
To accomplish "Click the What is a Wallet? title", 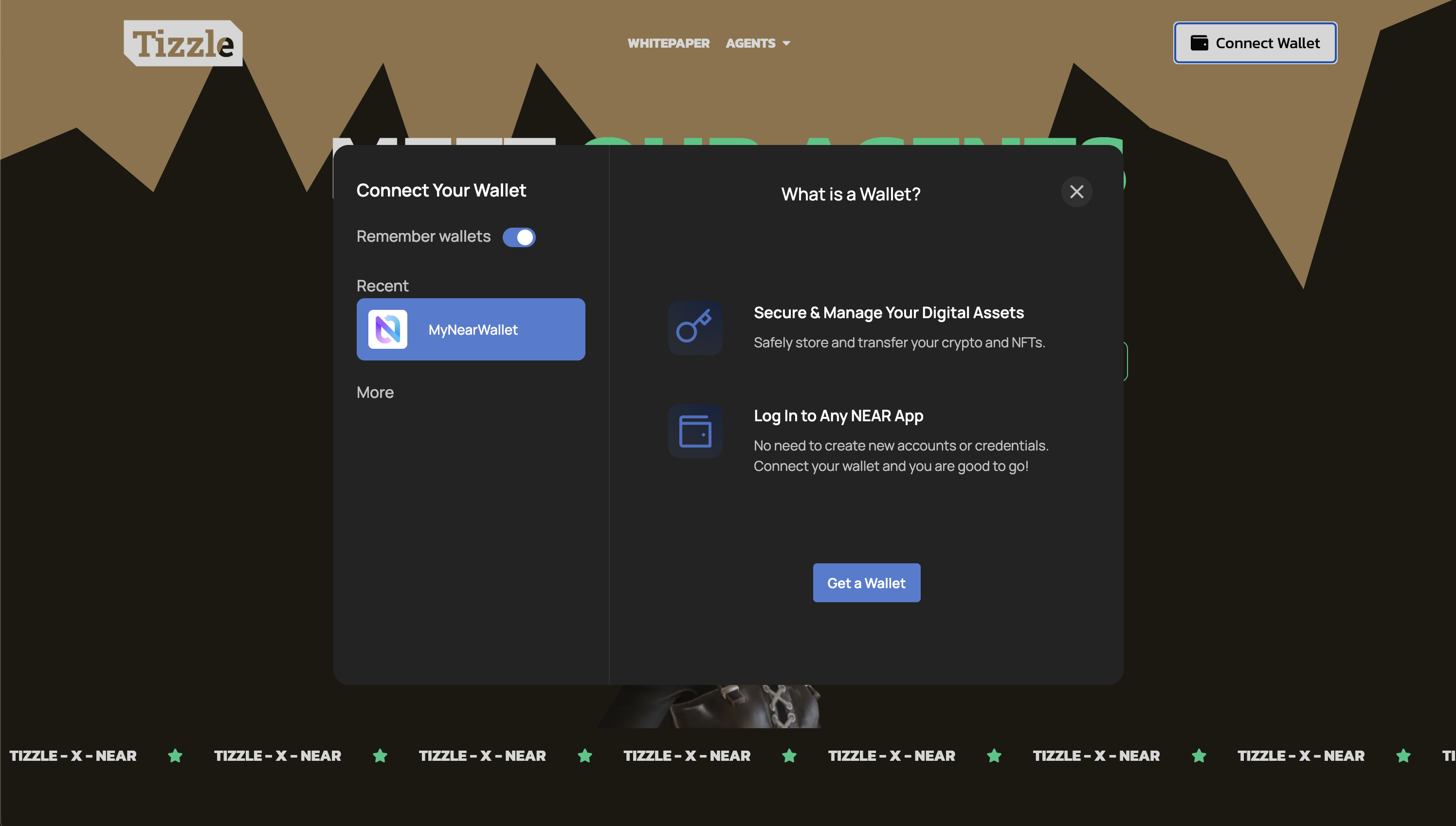I will click(850, 194).
